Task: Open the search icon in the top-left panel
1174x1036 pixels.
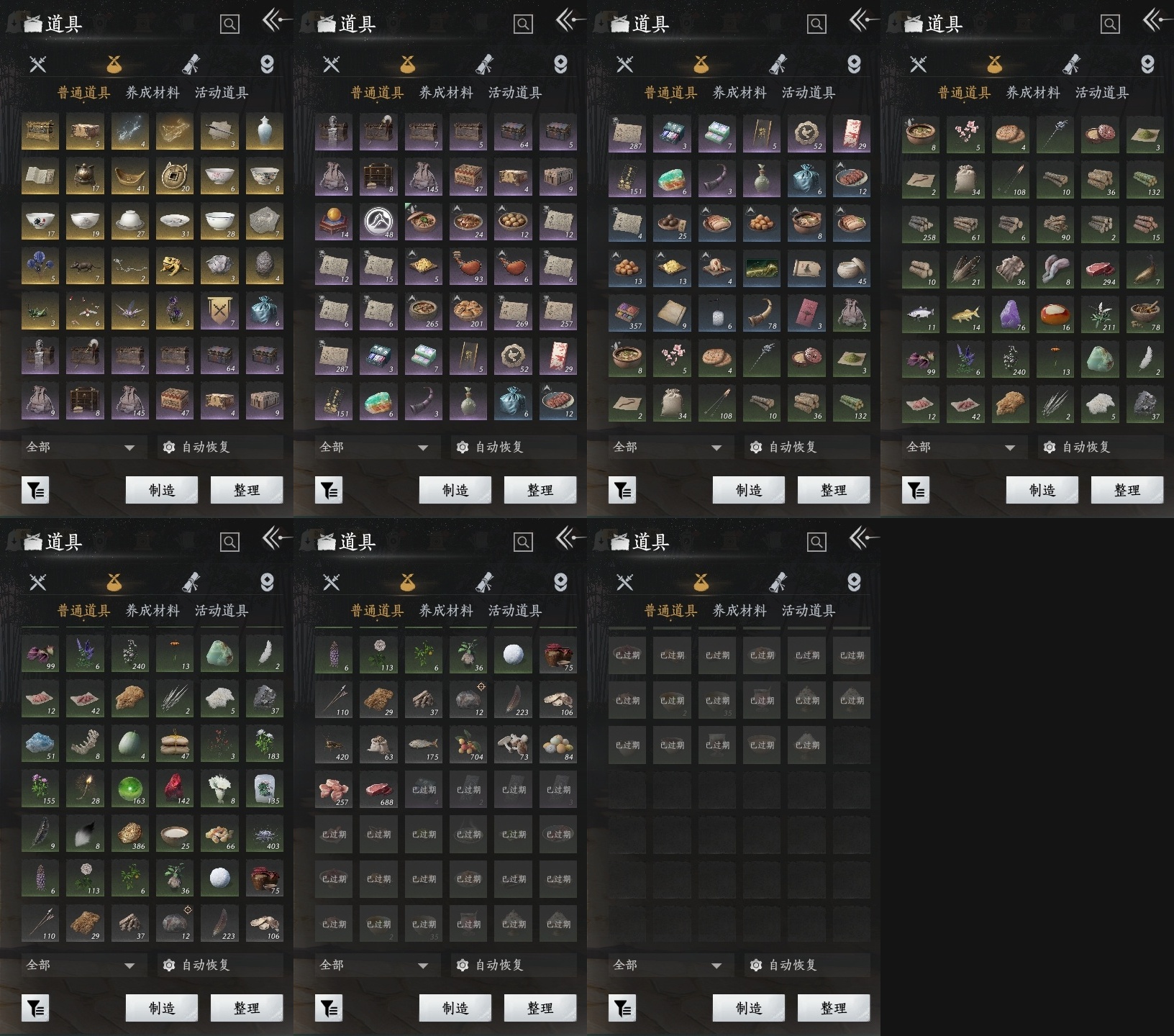Action: click(229, 24)
